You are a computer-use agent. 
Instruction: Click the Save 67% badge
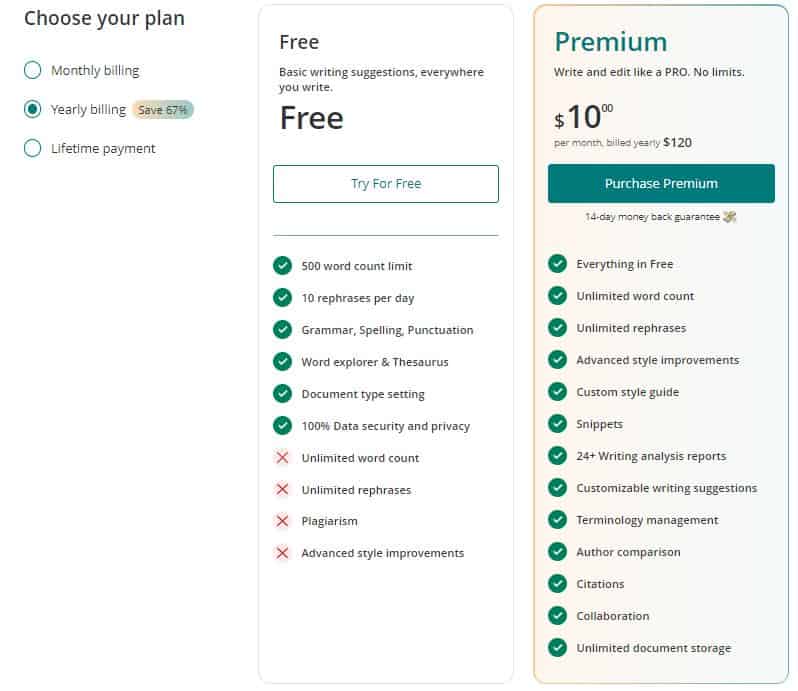[x=163, y=110]
